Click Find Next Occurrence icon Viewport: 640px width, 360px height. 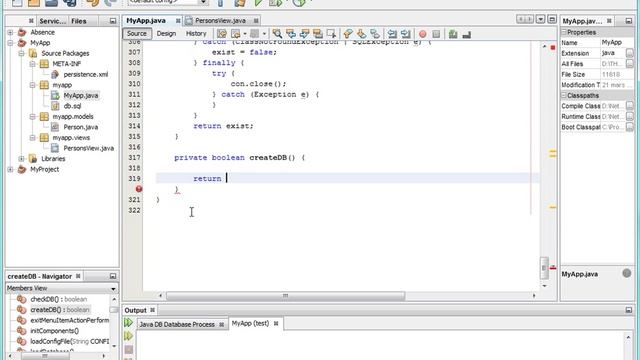304,33
